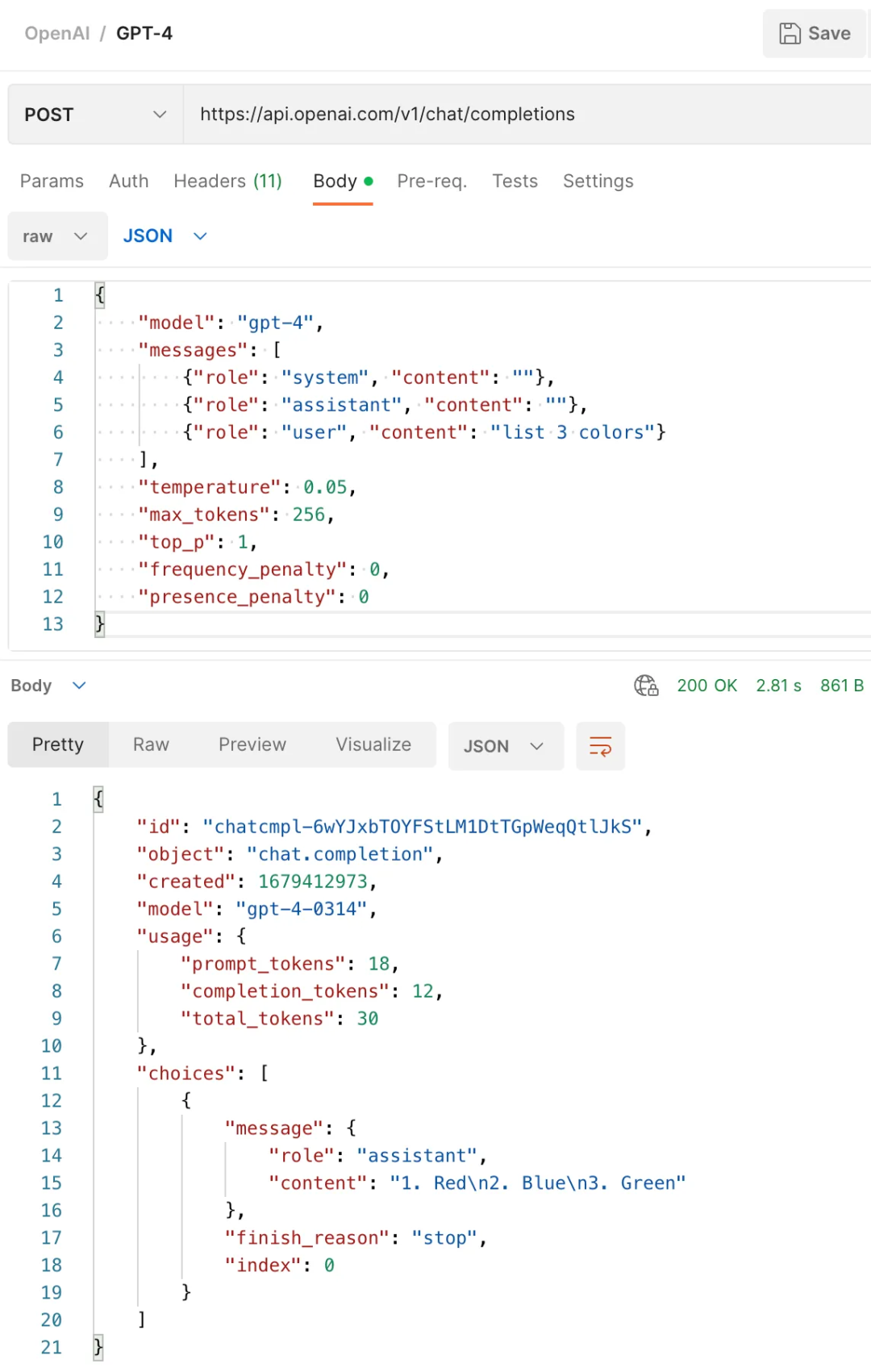Click the request URL input field
Screen dimensions: 871x1372
(524, 115)
